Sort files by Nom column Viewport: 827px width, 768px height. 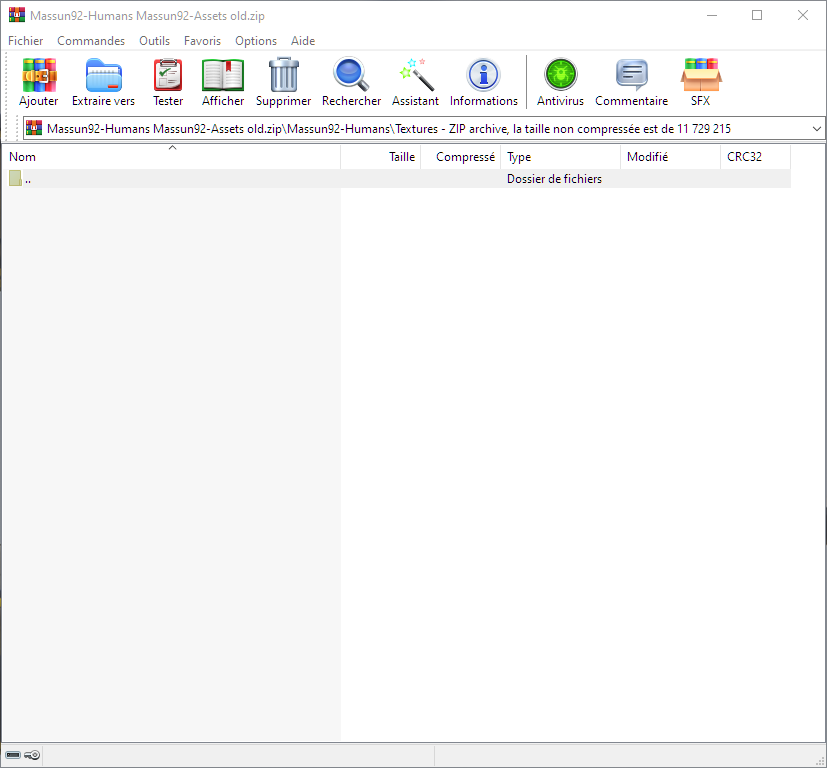(171, 157)
